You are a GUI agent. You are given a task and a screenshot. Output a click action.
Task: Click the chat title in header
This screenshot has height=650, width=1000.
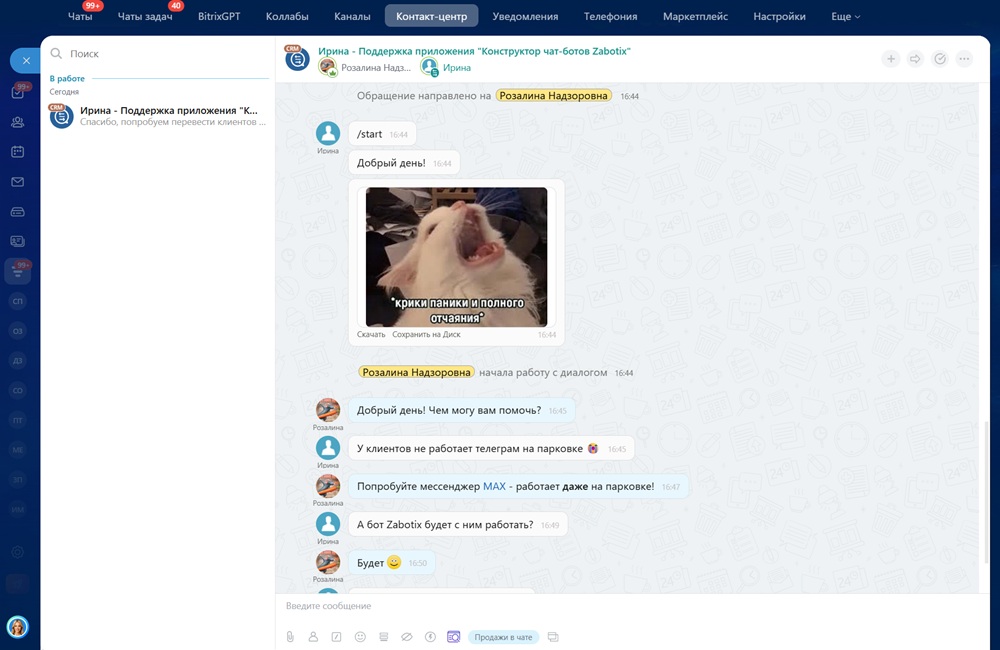click(x=474, y=51)
